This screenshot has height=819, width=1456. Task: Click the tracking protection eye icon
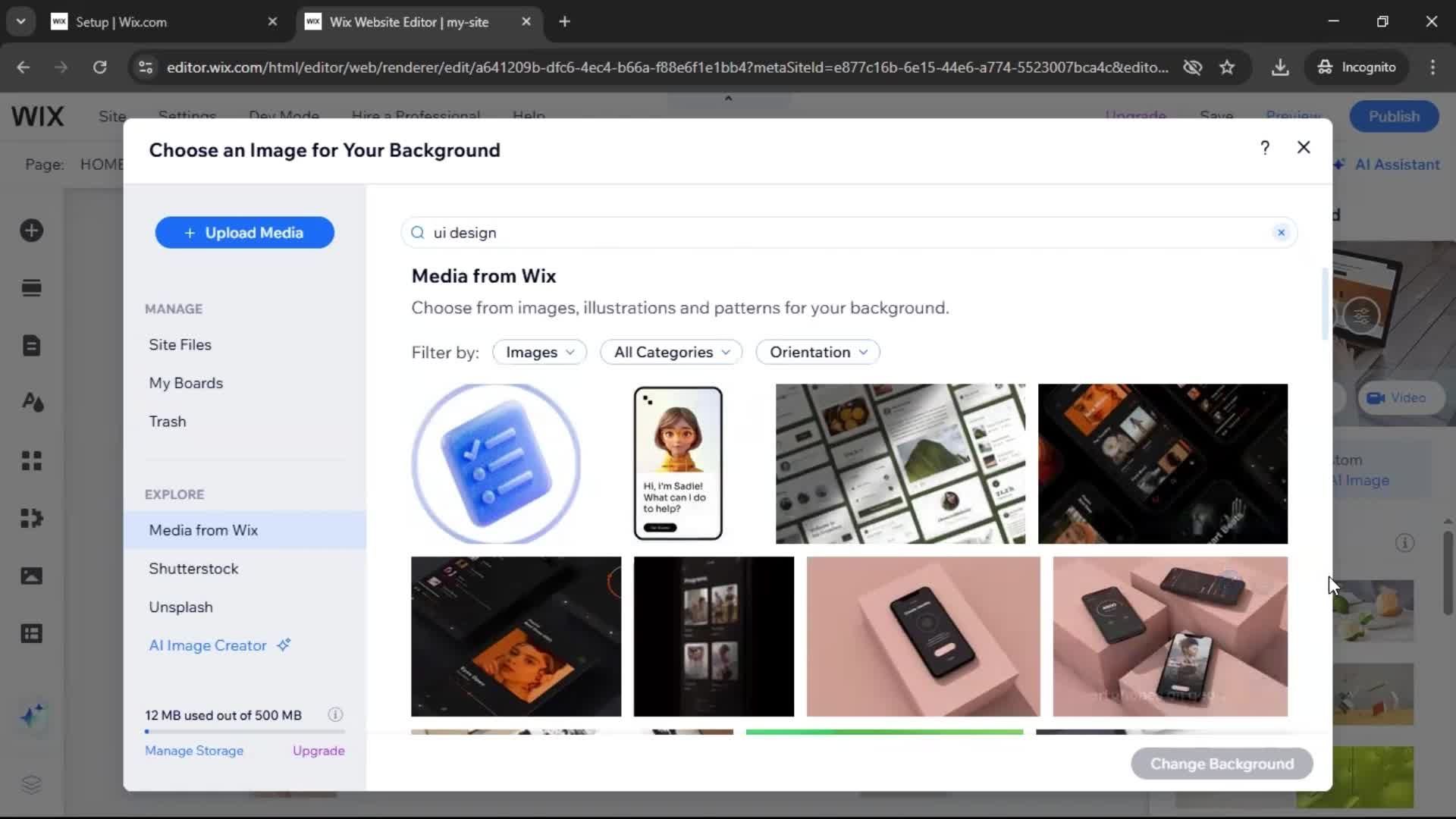pos(1192,67)
